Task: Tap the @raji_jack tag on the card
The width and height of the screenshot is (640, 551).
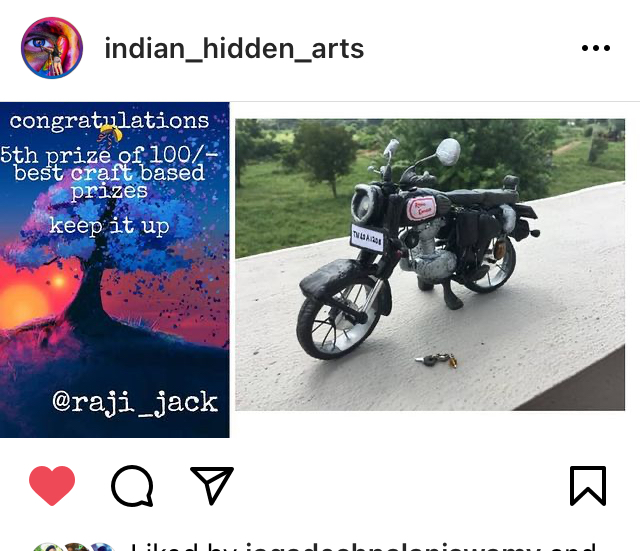Action: point(135,402)
